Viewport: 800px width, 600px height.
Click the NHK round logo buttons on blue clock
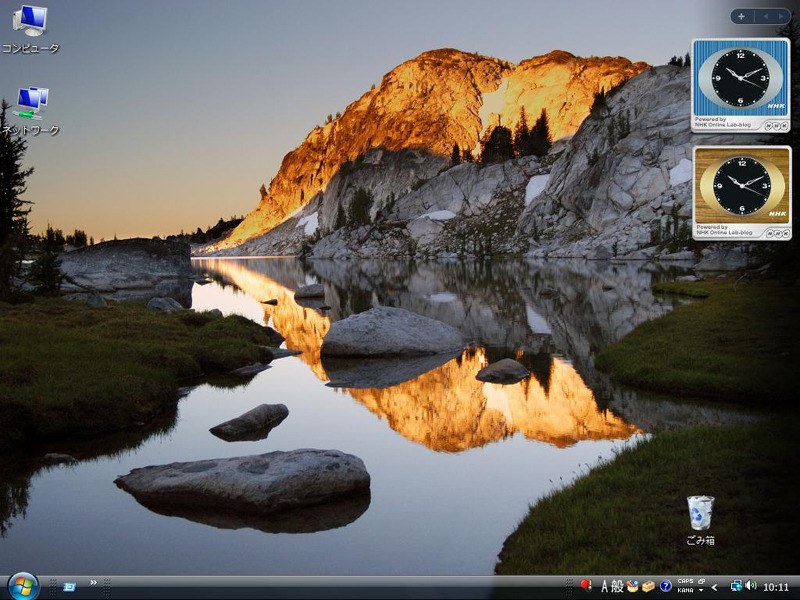pos(777,125)
